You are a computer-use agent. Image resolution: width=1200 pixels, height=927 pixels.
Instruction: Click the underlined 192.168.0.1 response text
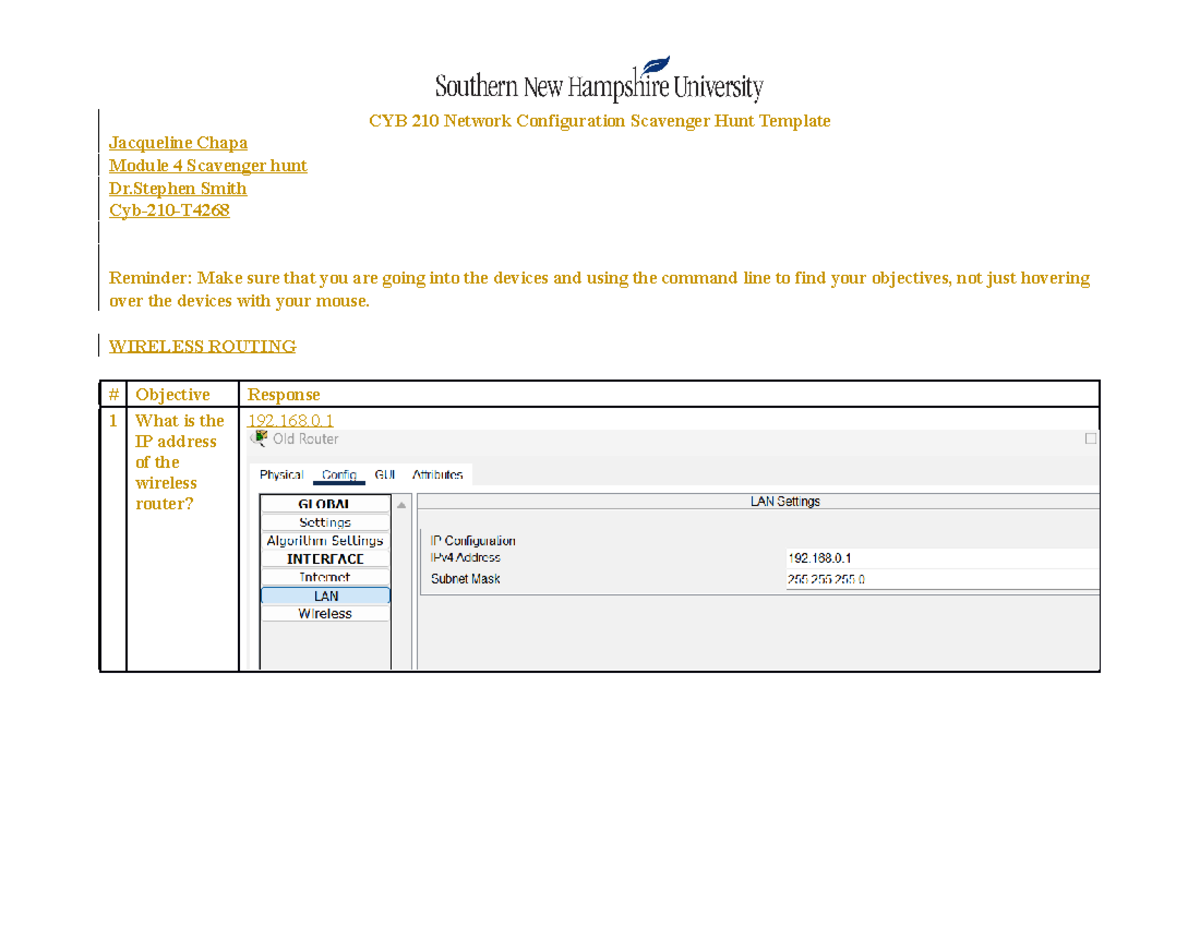(290, 421)
